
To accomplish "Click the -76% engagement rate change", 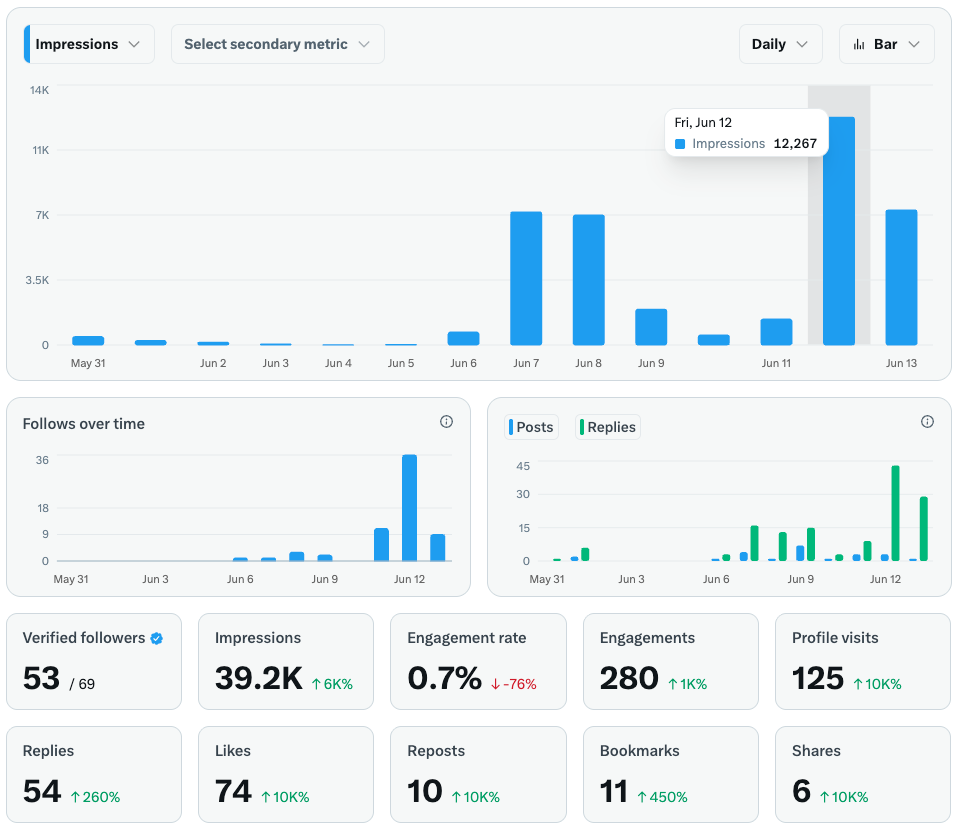I will (x=514, y=684).
